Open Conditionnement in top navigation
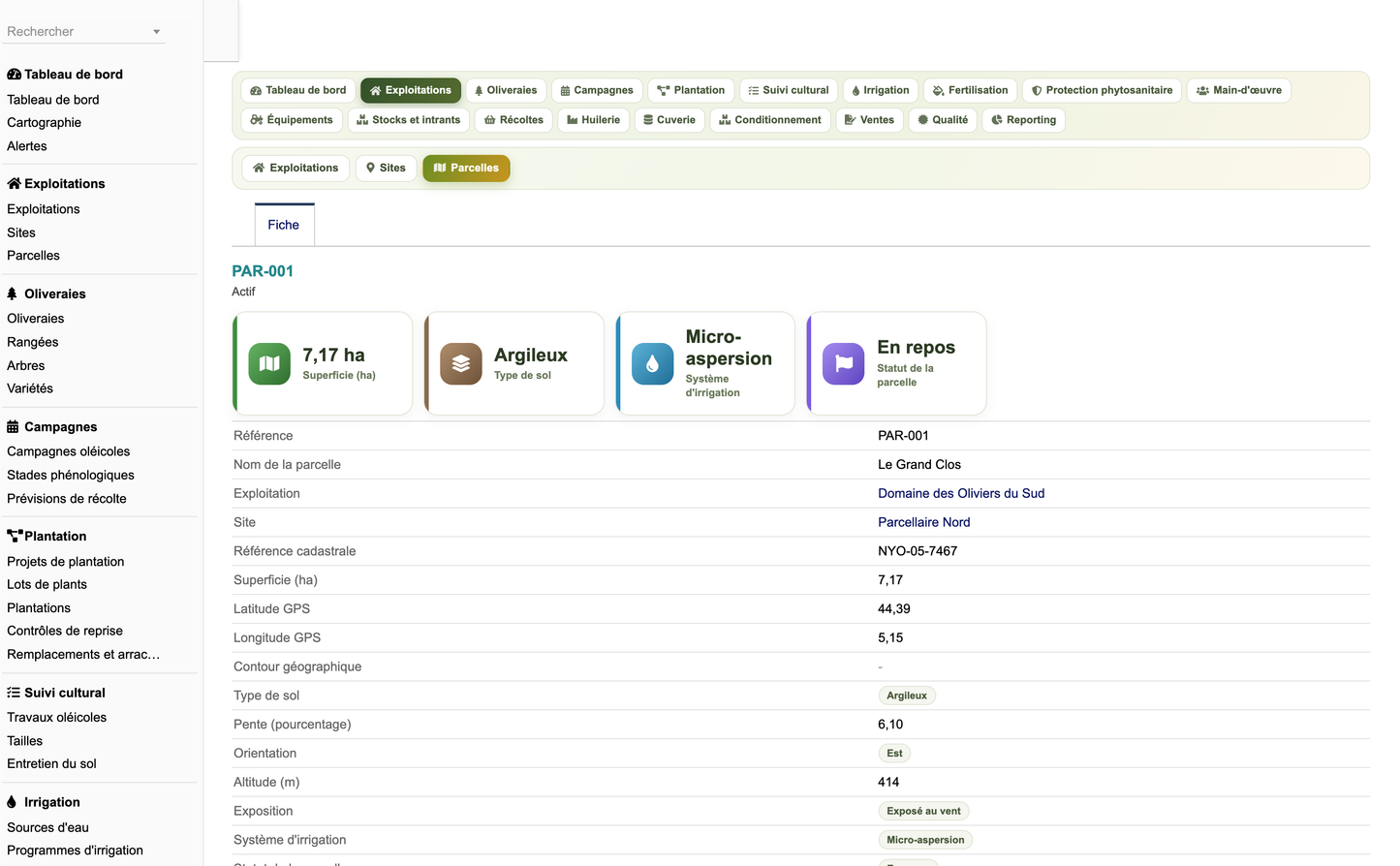The image size is (1400, 866). click(x=770, y=120)
